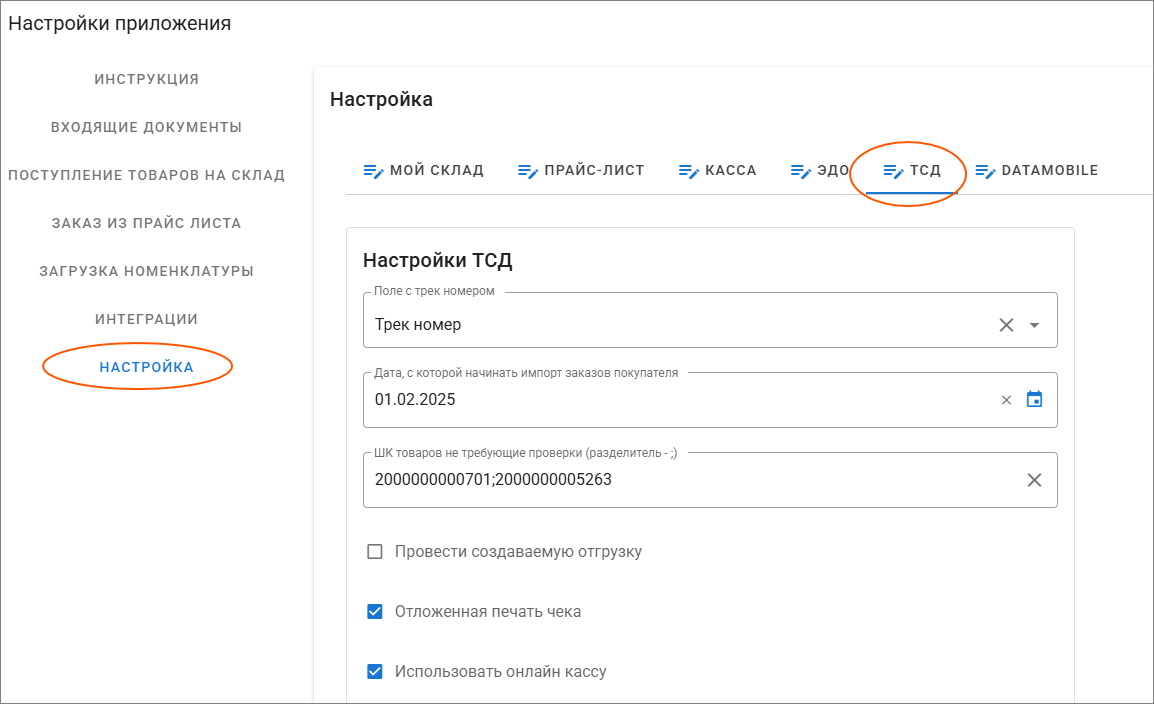Enable Провести создаваемую отгрузку checkbox

click(375, 552)
